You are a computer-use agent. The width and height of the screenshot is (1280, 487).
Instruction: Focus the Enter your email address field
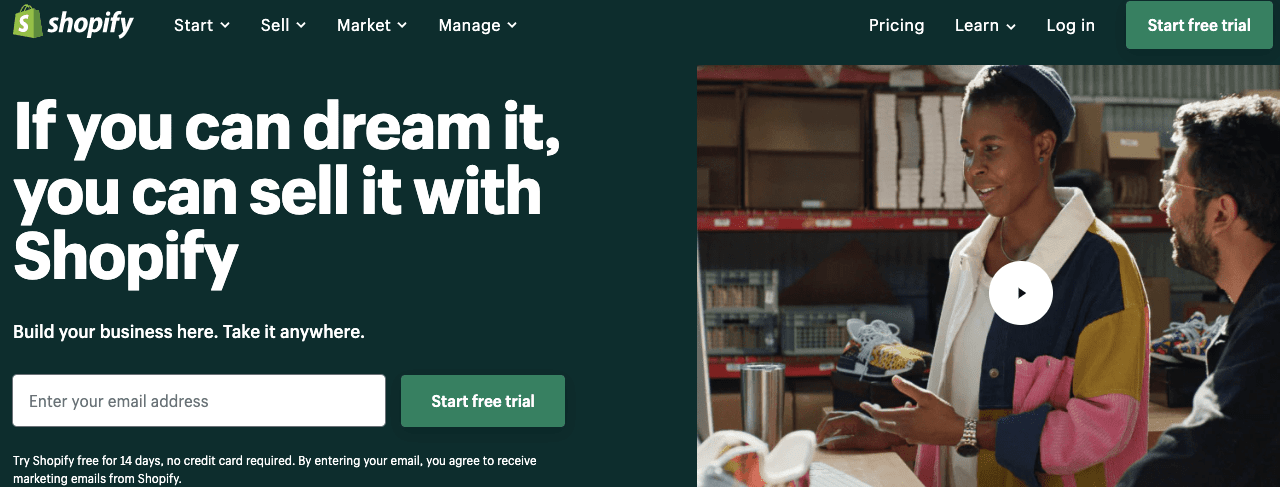pyautogui.click(x=199, y=401)
